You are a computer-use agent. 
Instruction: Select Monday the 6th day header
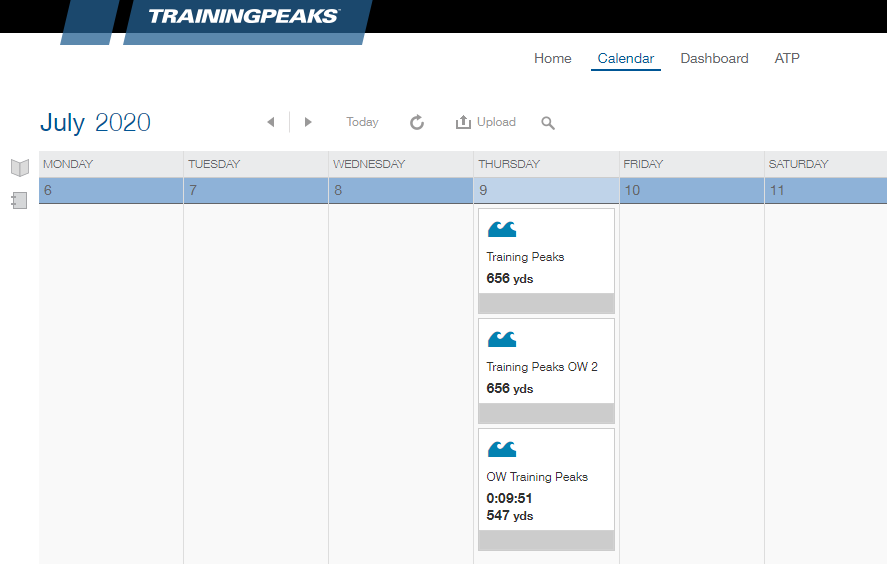pos(111,191)
